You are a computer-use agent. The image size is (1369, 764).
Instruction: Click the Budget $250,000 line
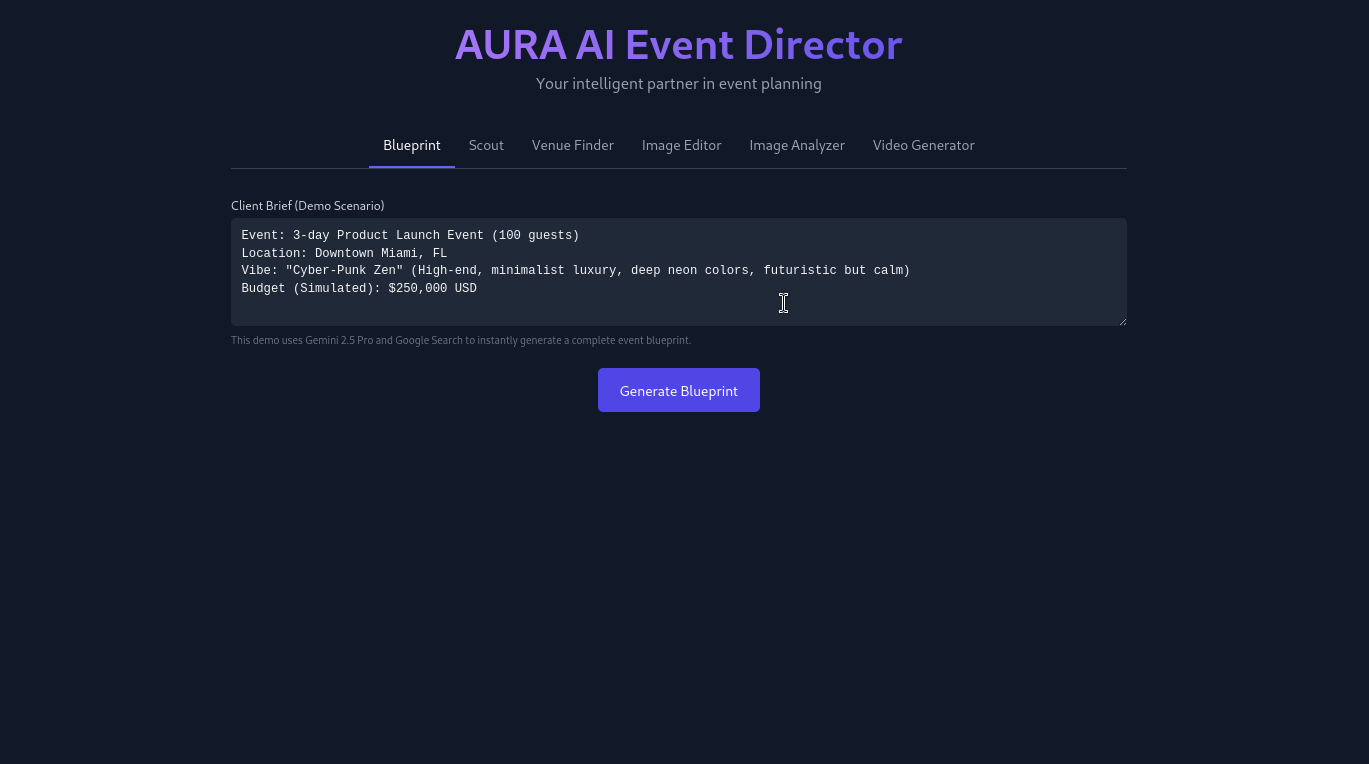pos(359,288)
